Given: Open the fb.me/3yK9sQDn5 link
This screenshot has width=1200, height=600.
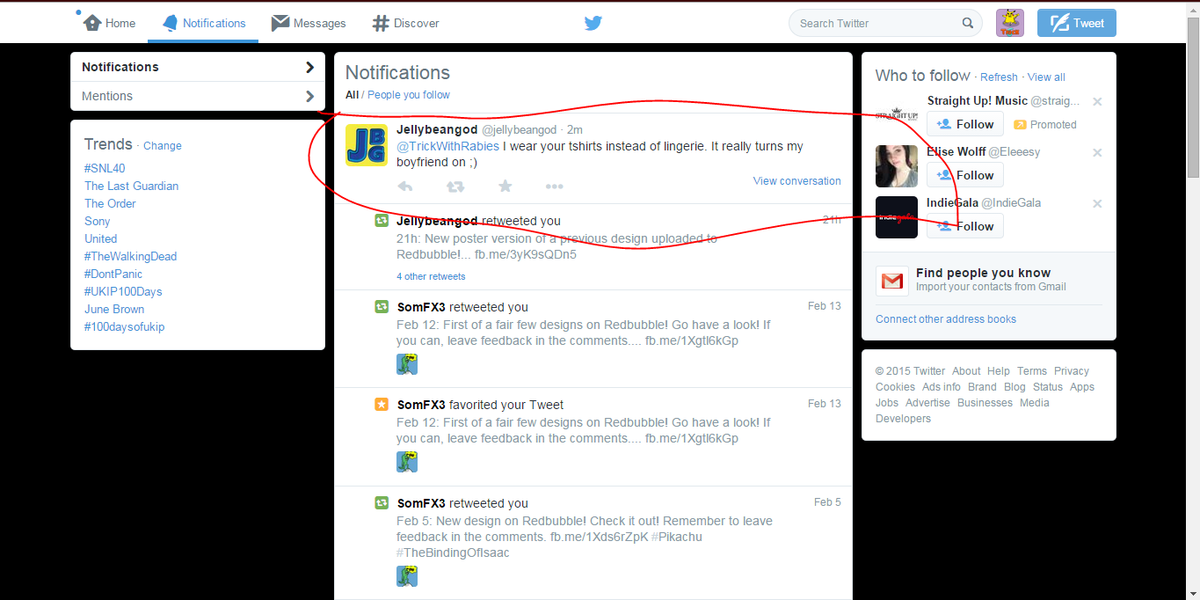Looking at the screenshot, I should pyautogui.click(x=525, y=254).
